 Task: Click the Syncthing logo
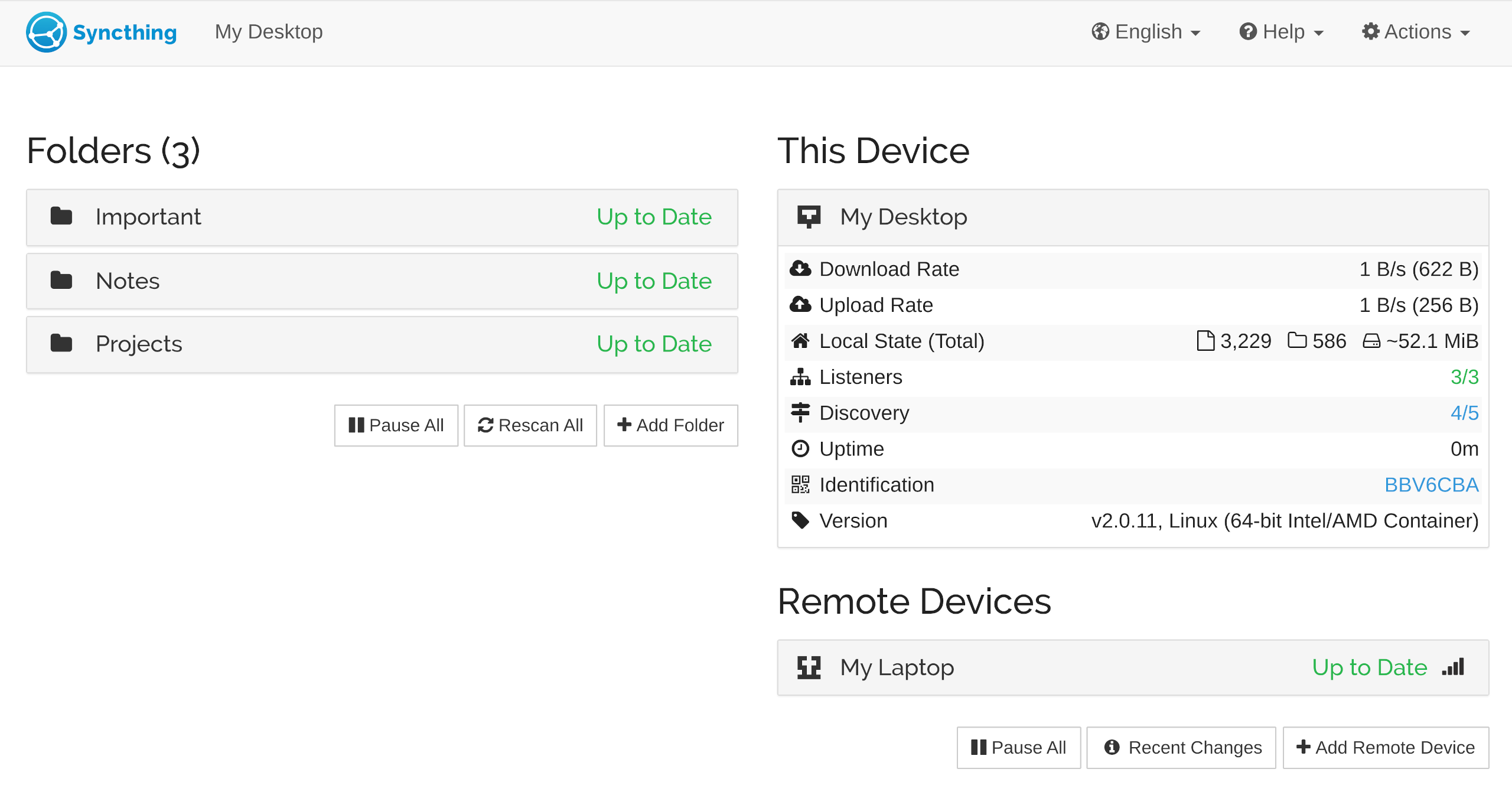point(45,32)
